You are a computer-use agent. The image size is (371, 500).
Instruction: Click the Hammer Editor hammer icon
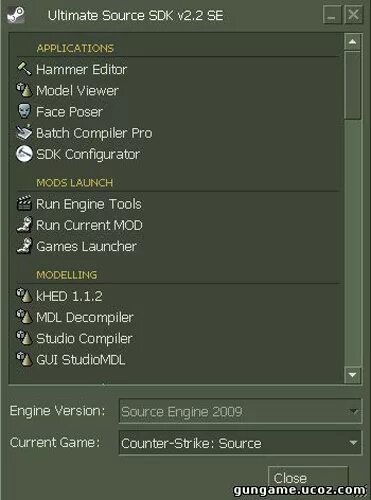[x=24, y=69]
